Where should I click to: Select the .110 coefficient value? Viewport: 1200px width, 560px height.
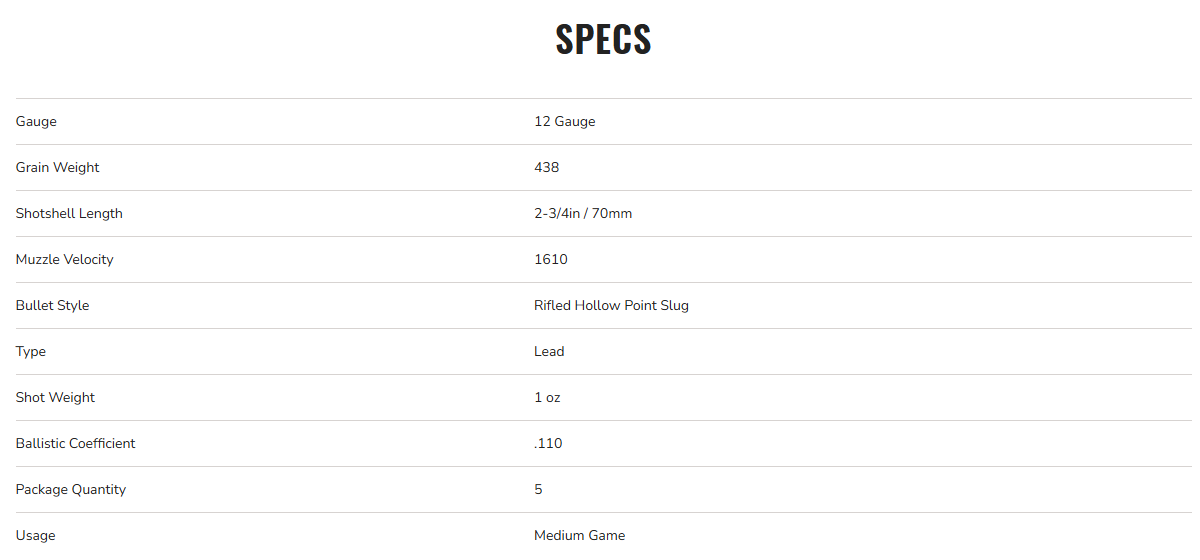[x=548, y=444]
